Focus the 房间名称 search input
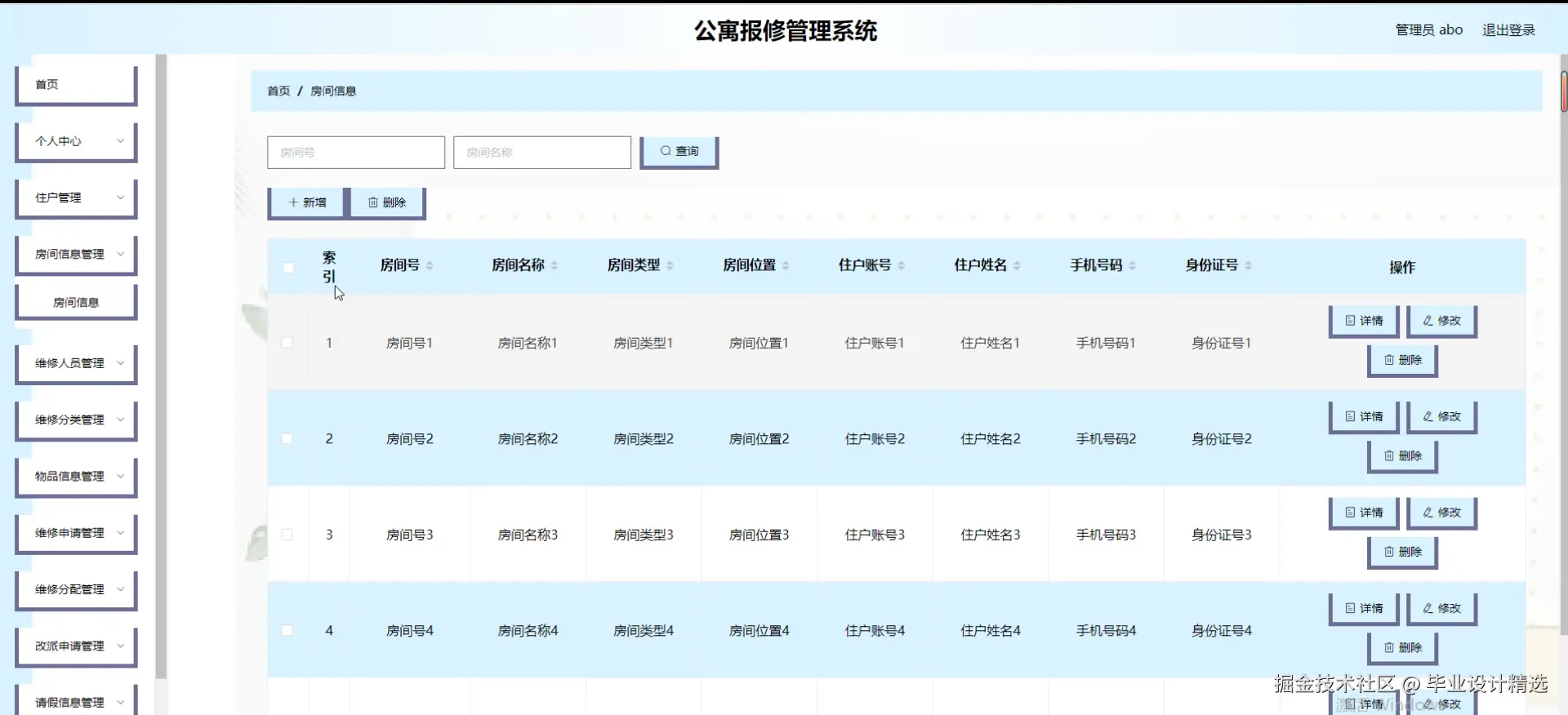1568x715 pixels. [x=542, y=153]
